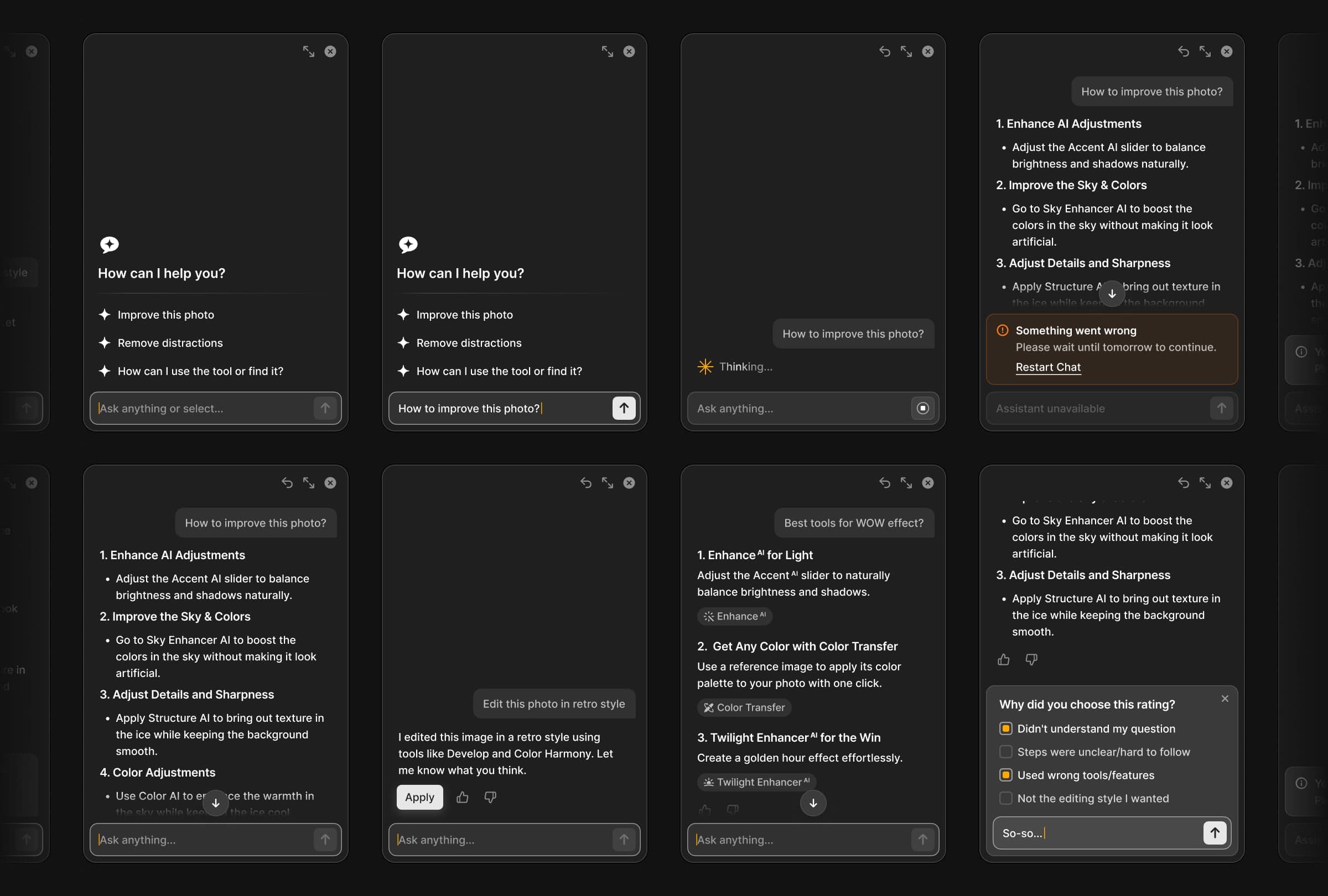1328x896 pixels.
Task: Expand the chat window with the fullscreen arrows
Action: coord(308,51)
